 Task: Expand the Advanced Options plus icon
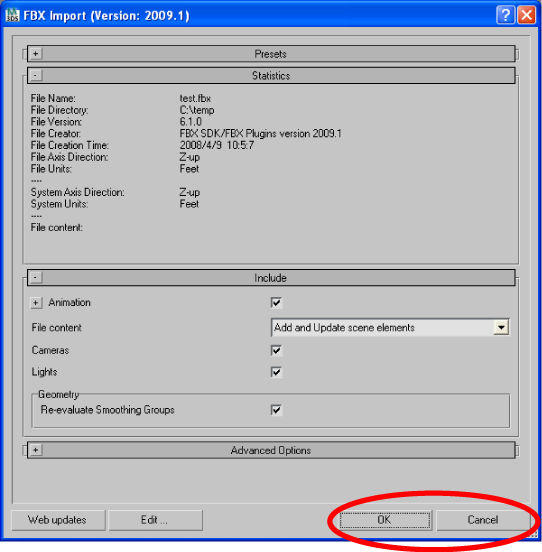point(36,450)
